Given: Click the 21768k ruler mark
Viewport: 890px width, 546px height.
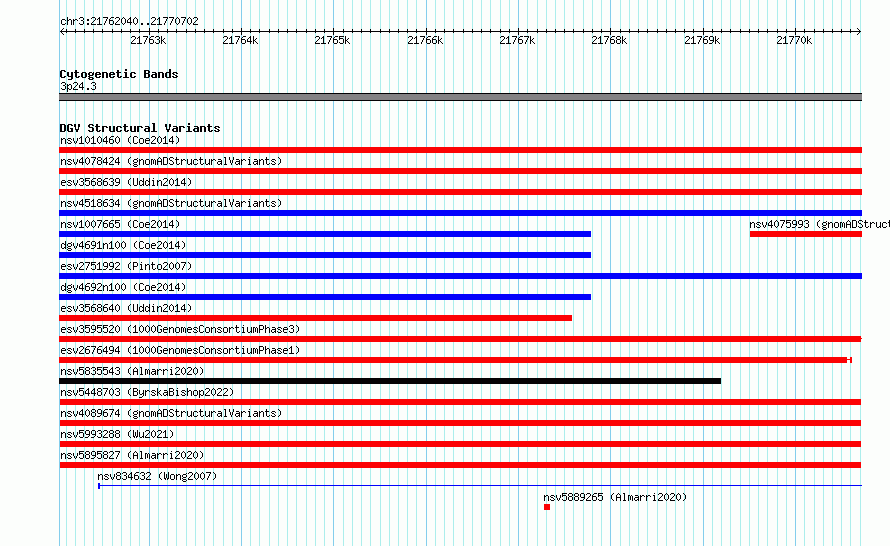Looking at the screenshot, I should pos(610,40).
